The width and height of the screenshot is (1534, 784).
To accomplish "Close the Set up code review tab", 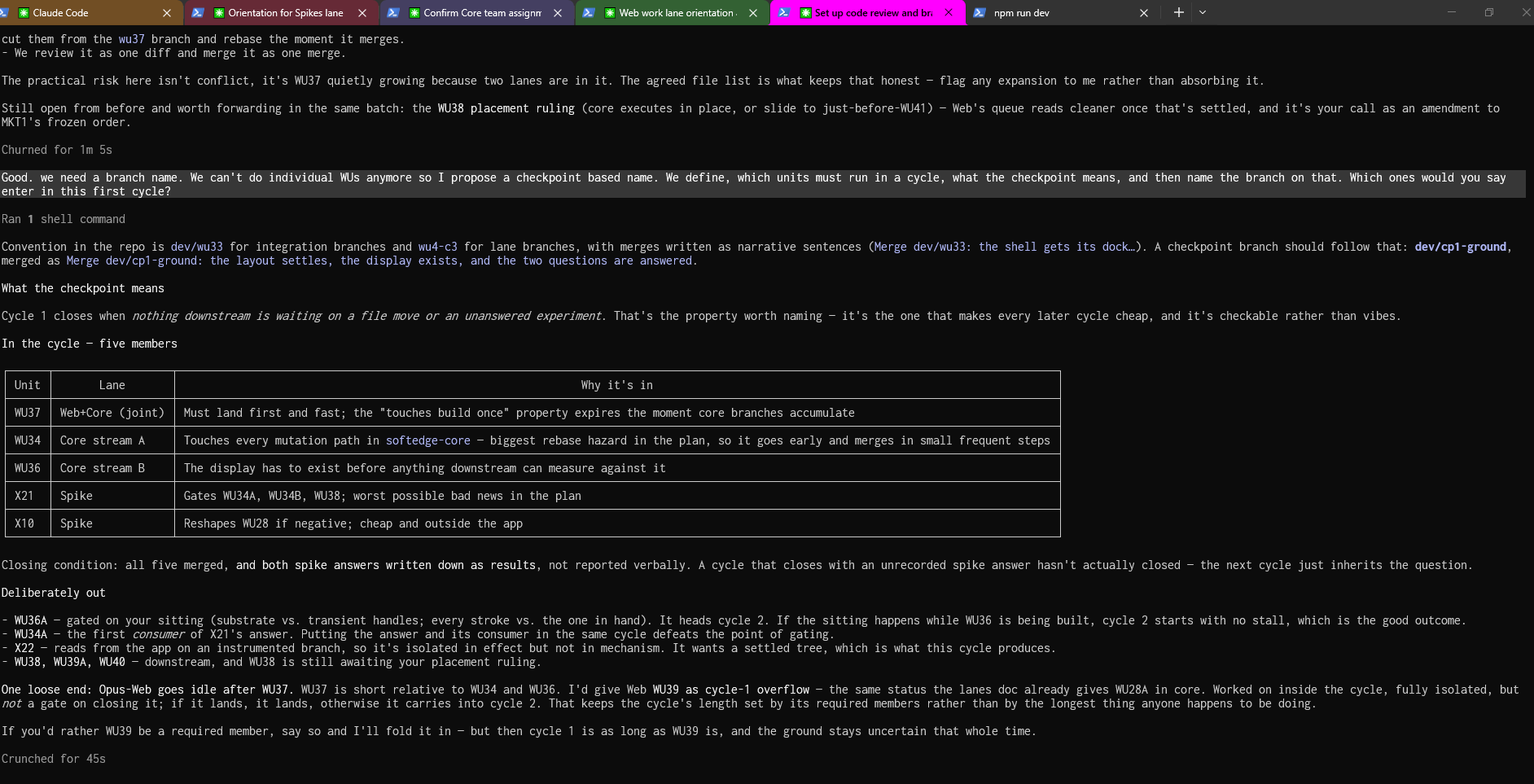I will tap(949, 13).
